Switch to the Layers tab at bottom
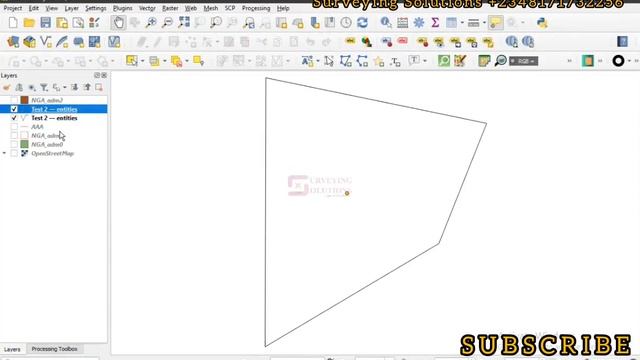Viewport: 640px width, 360px height. tap(12, 349)
